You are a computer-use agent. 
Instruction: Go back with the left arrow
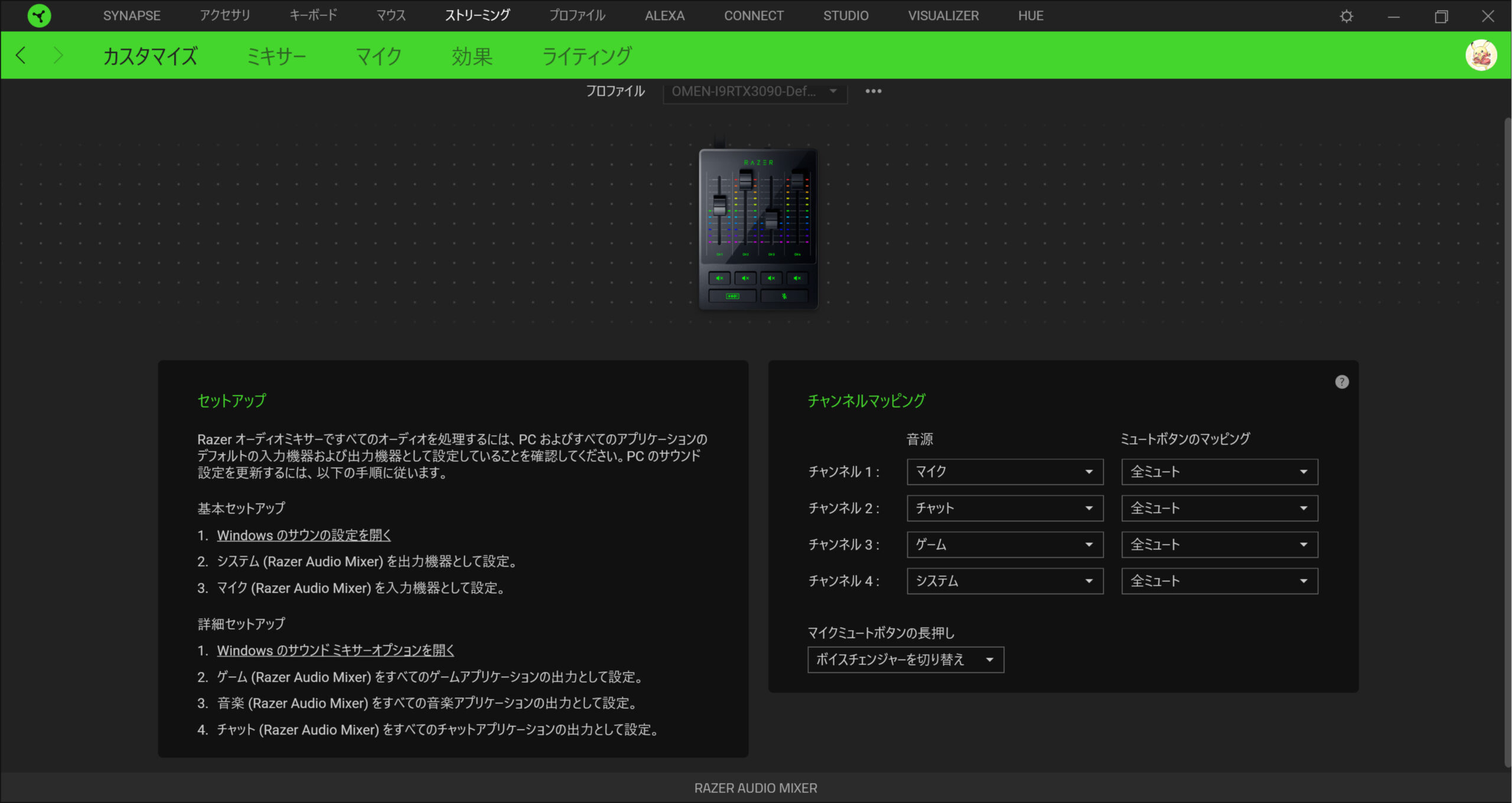pyautogui.click(x=21, y=56)
